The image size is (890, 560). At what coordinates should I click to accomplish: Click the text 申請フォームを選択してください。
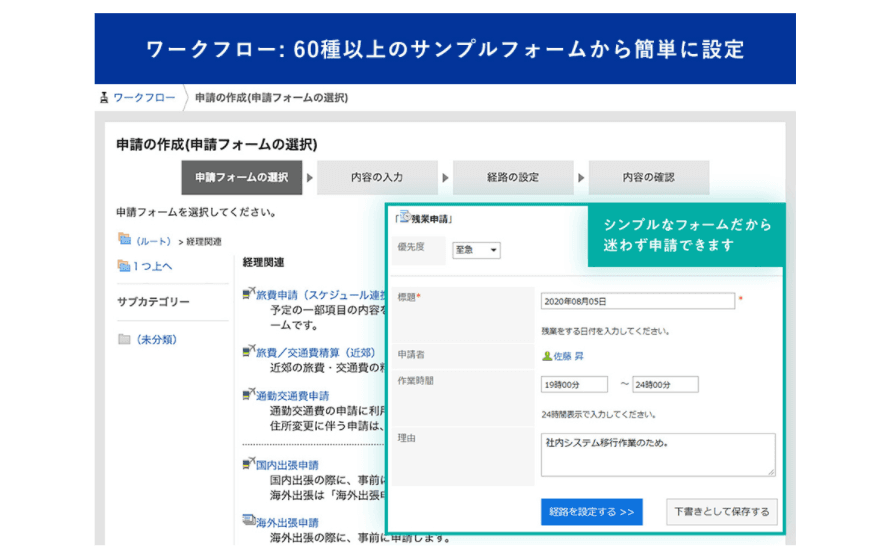click(x=196, y=212)
